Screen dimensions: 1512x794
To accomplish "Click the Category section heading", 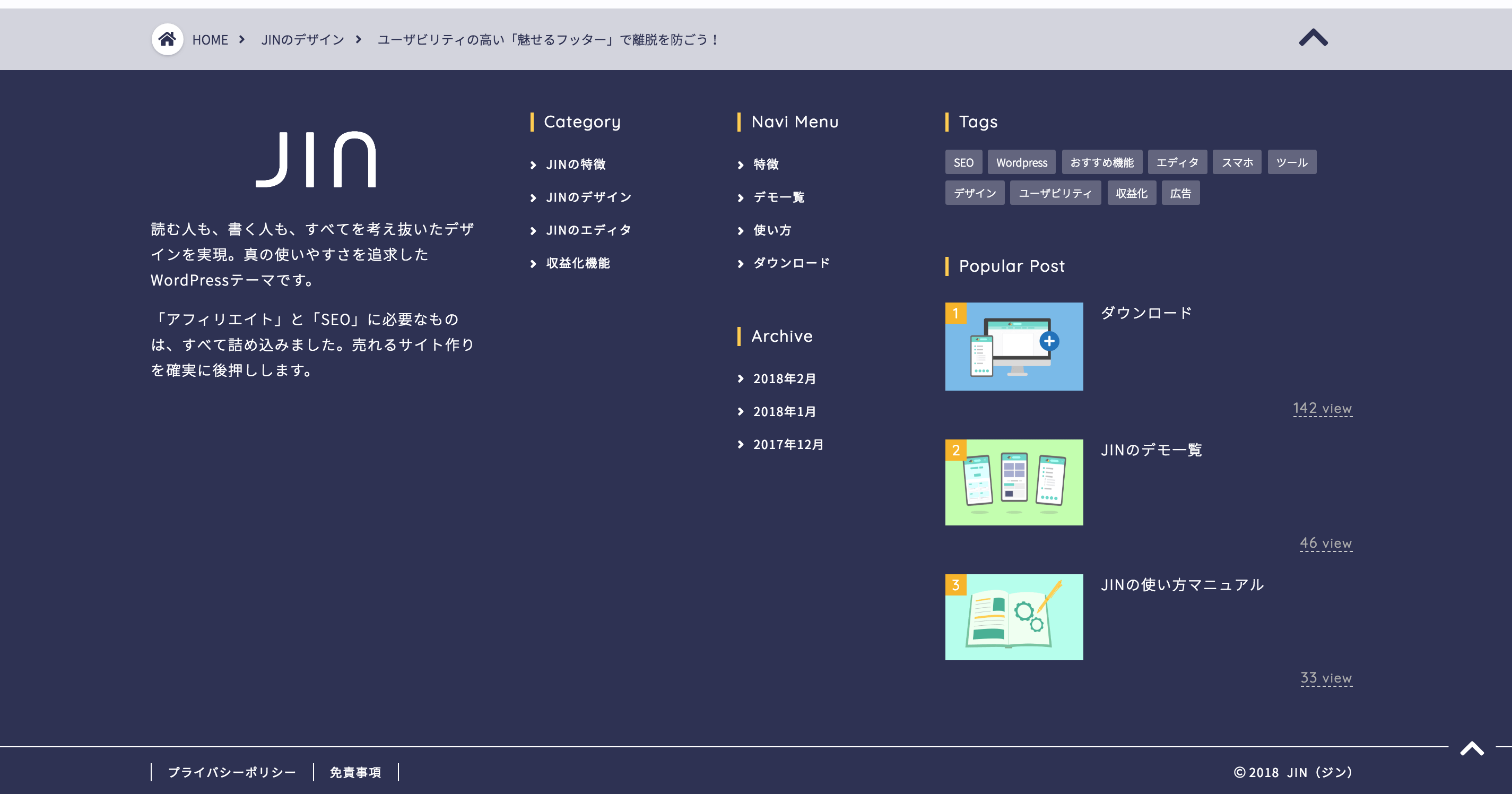I will 581,122.
